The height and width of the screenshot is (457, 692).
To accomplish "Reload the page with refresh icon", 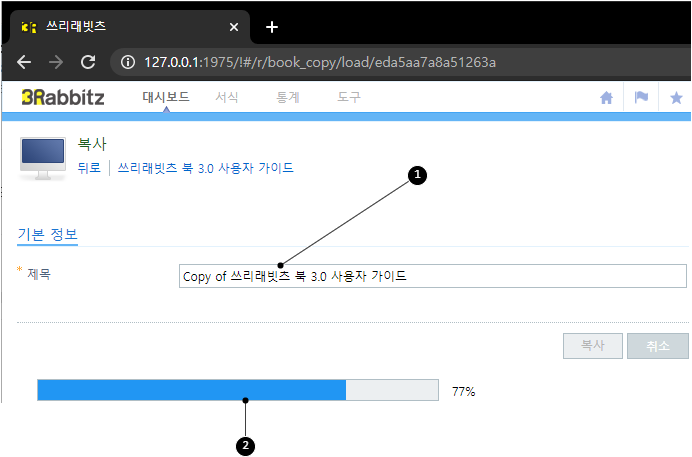I will point(88,62).
